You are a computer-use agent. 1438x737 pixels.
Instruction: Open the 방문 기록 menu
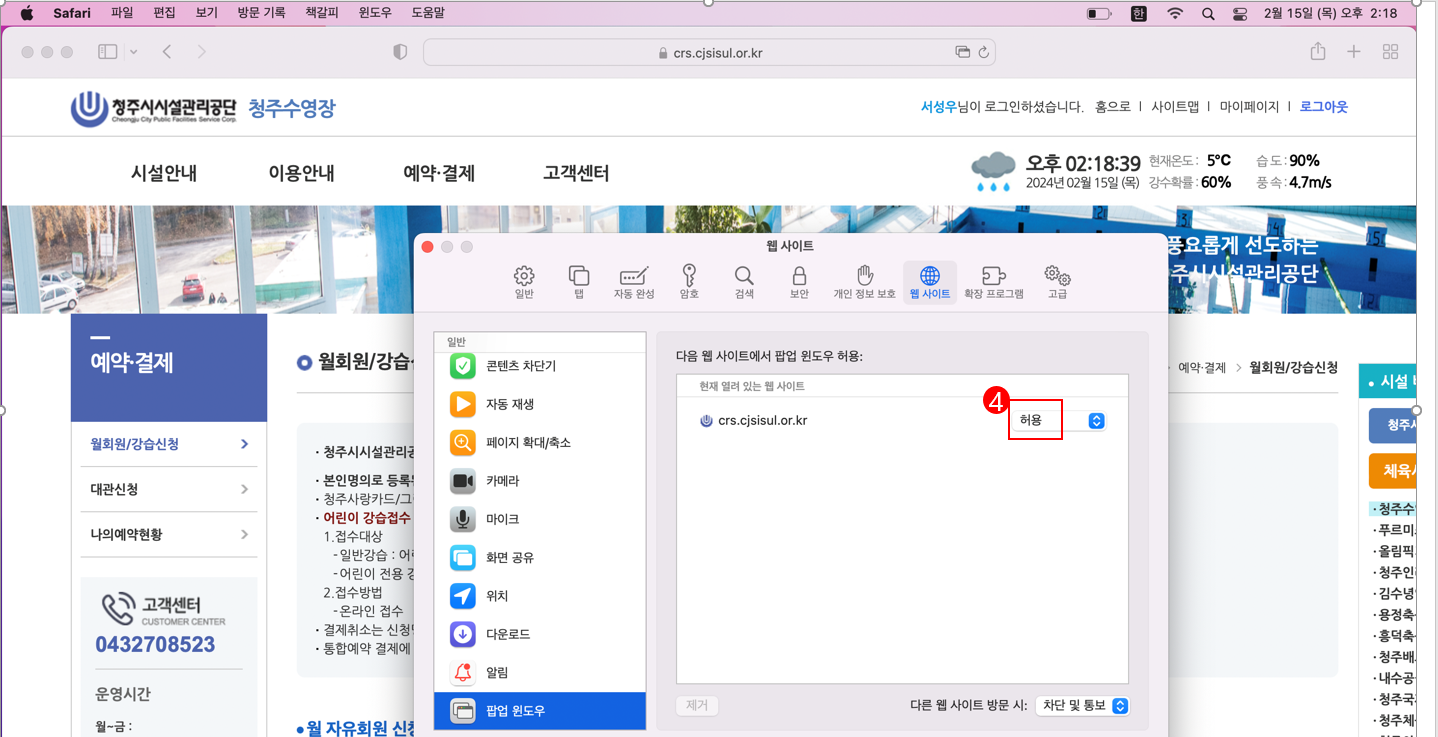(x=262, y=13)
